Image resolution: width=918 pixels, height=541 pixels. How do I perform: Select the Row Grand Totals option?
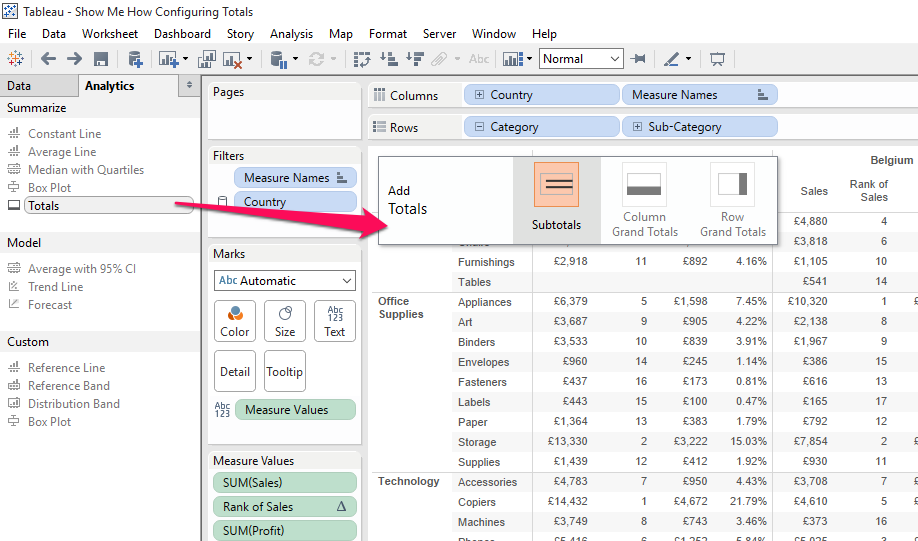pyautogui.click(x=732, y=200)
